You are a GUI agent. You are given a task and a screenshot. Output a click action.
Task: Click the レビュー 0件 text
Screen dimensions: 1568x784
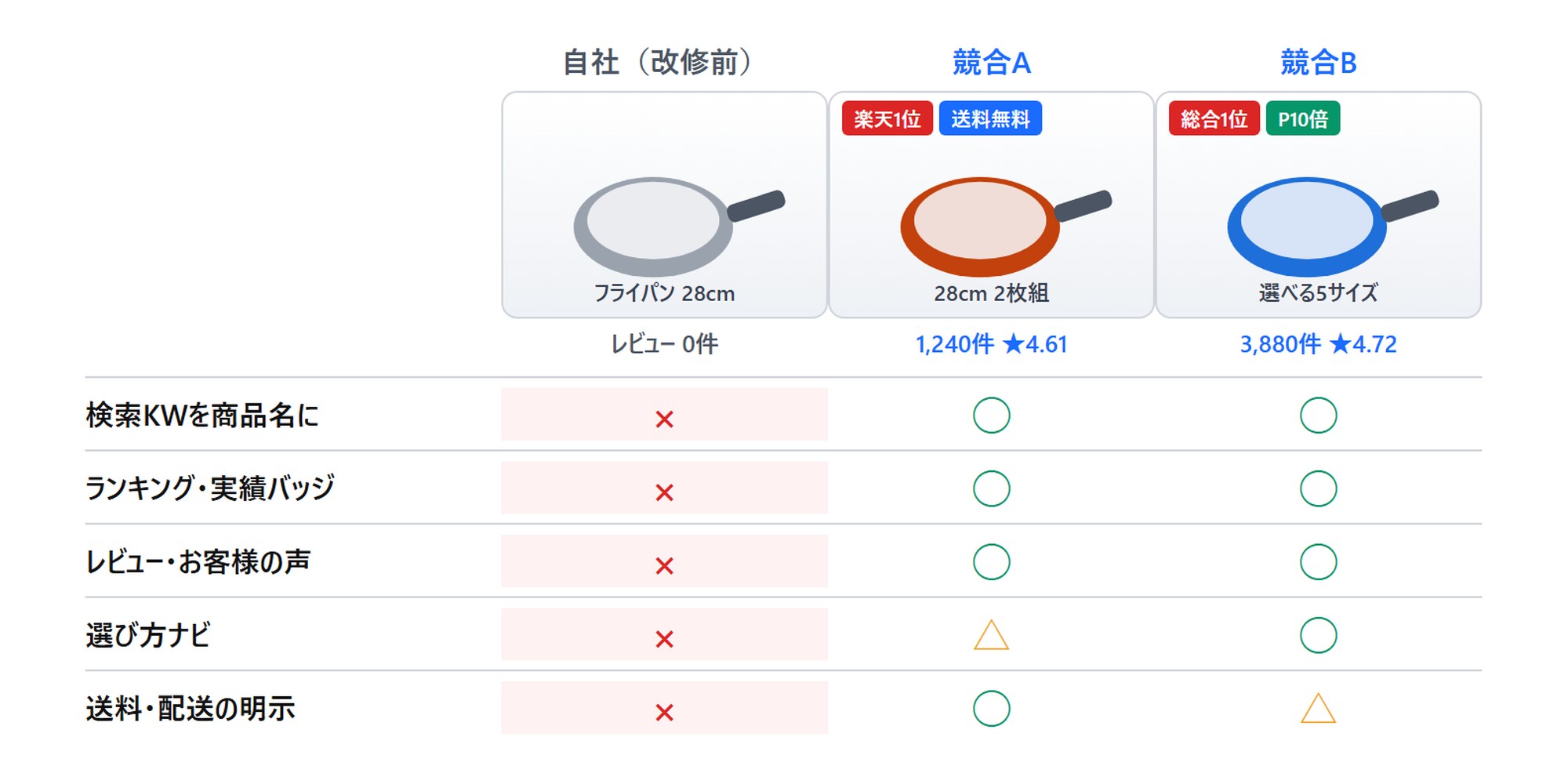664,344
